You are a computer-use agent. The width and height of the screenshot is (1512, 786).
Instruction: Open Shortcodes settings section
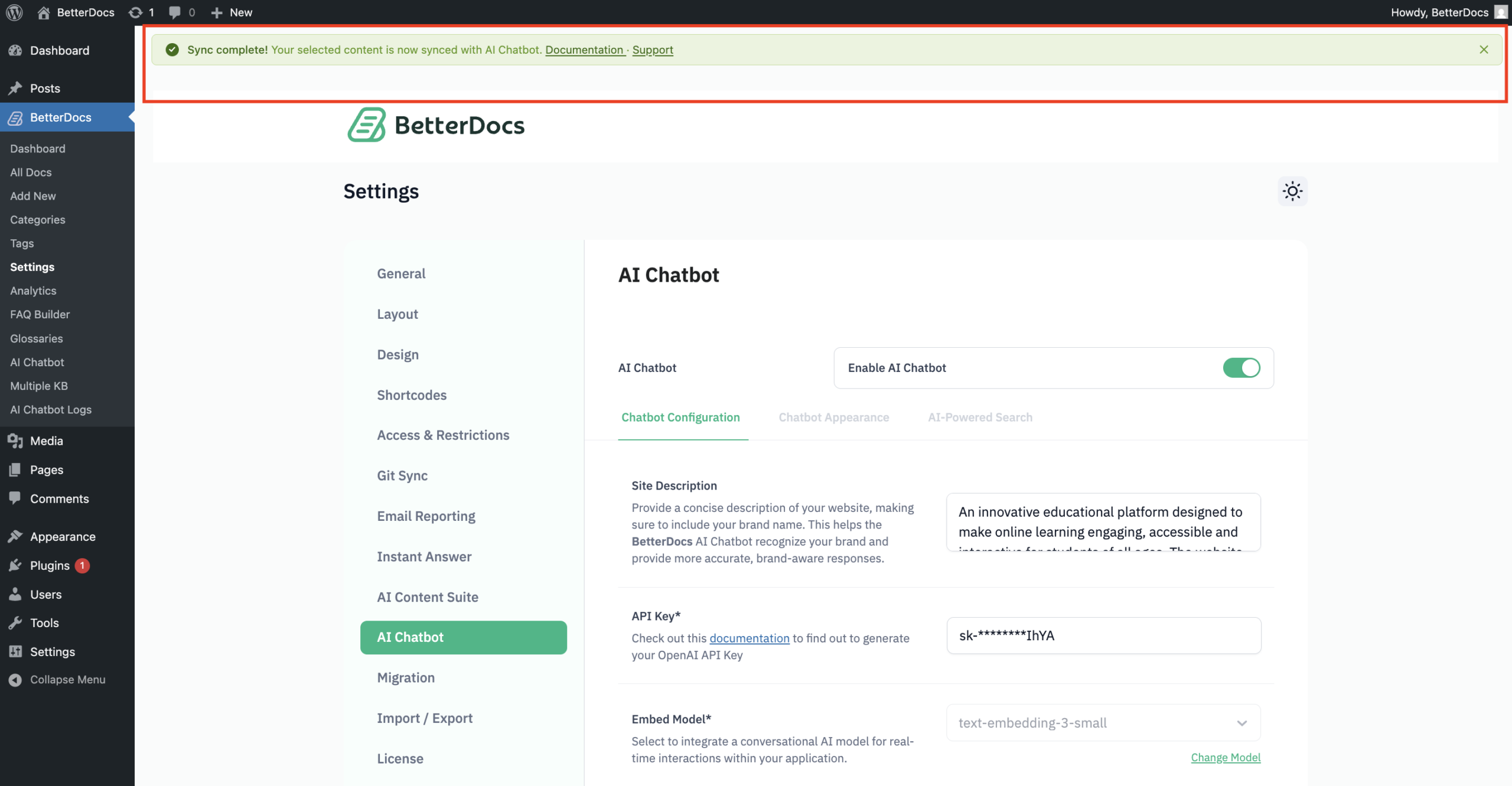click(x=412, y=394)
